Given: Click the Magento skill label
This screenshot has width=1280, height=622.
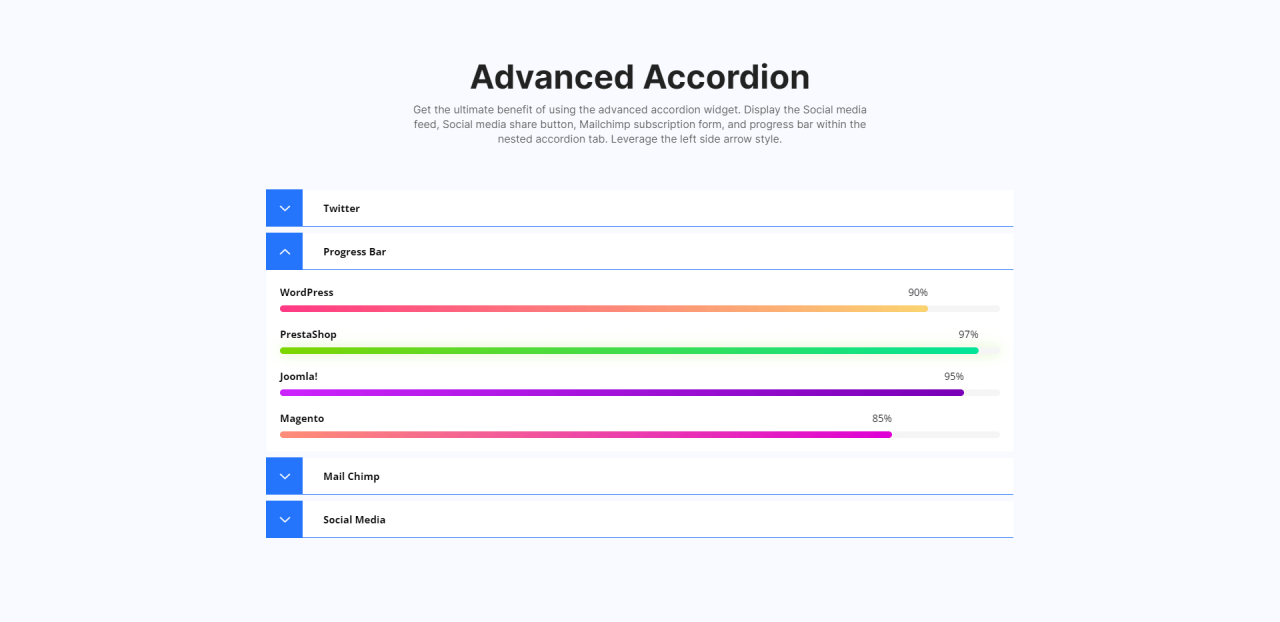Looking at the screenshot, I should point(302,419).
